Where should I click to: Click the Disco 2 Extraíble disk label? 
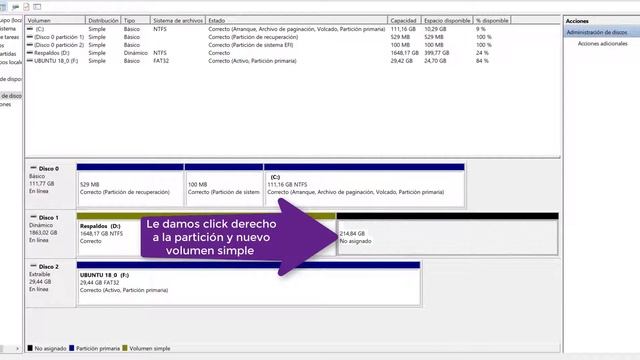point(50,284)
